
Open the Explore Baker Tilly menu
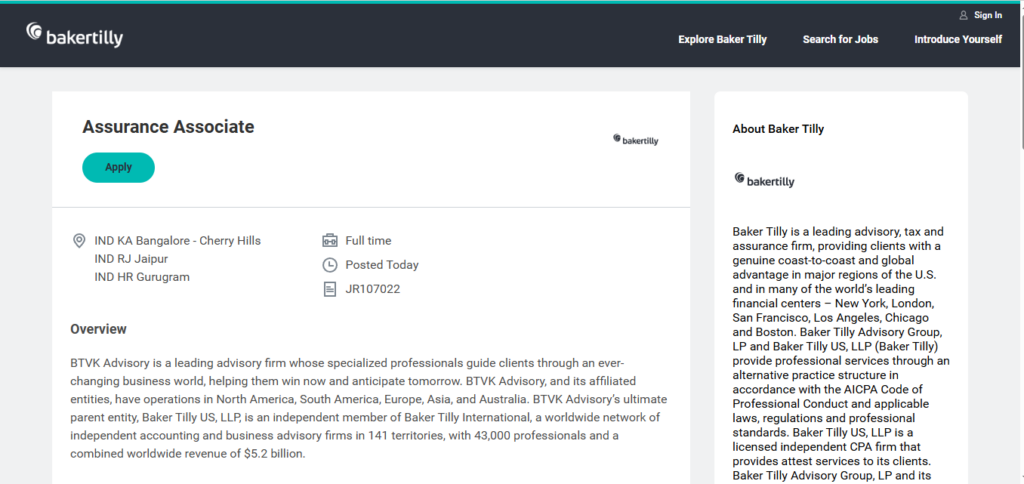(x=722, y=39)
